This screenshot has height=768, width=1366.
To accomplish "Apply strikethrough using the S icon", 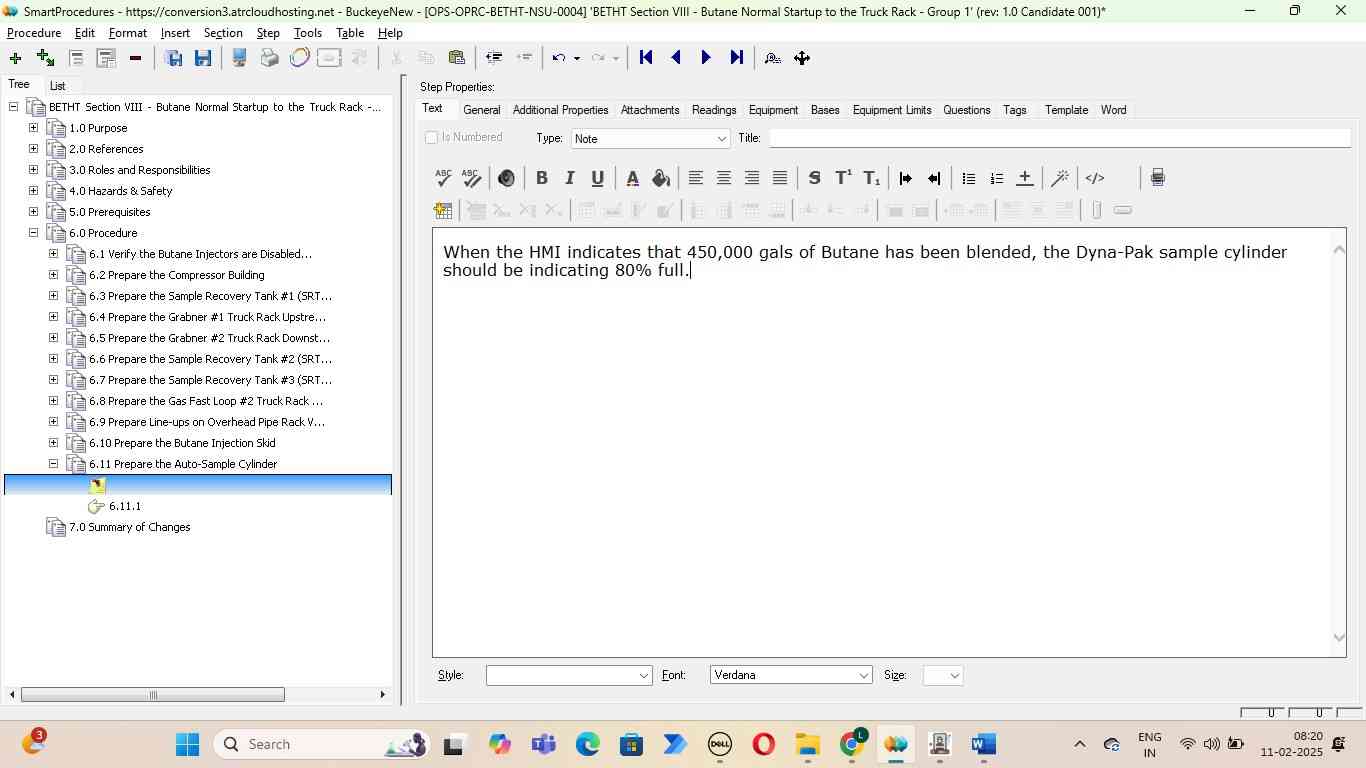I will click(x=814, y=178).
